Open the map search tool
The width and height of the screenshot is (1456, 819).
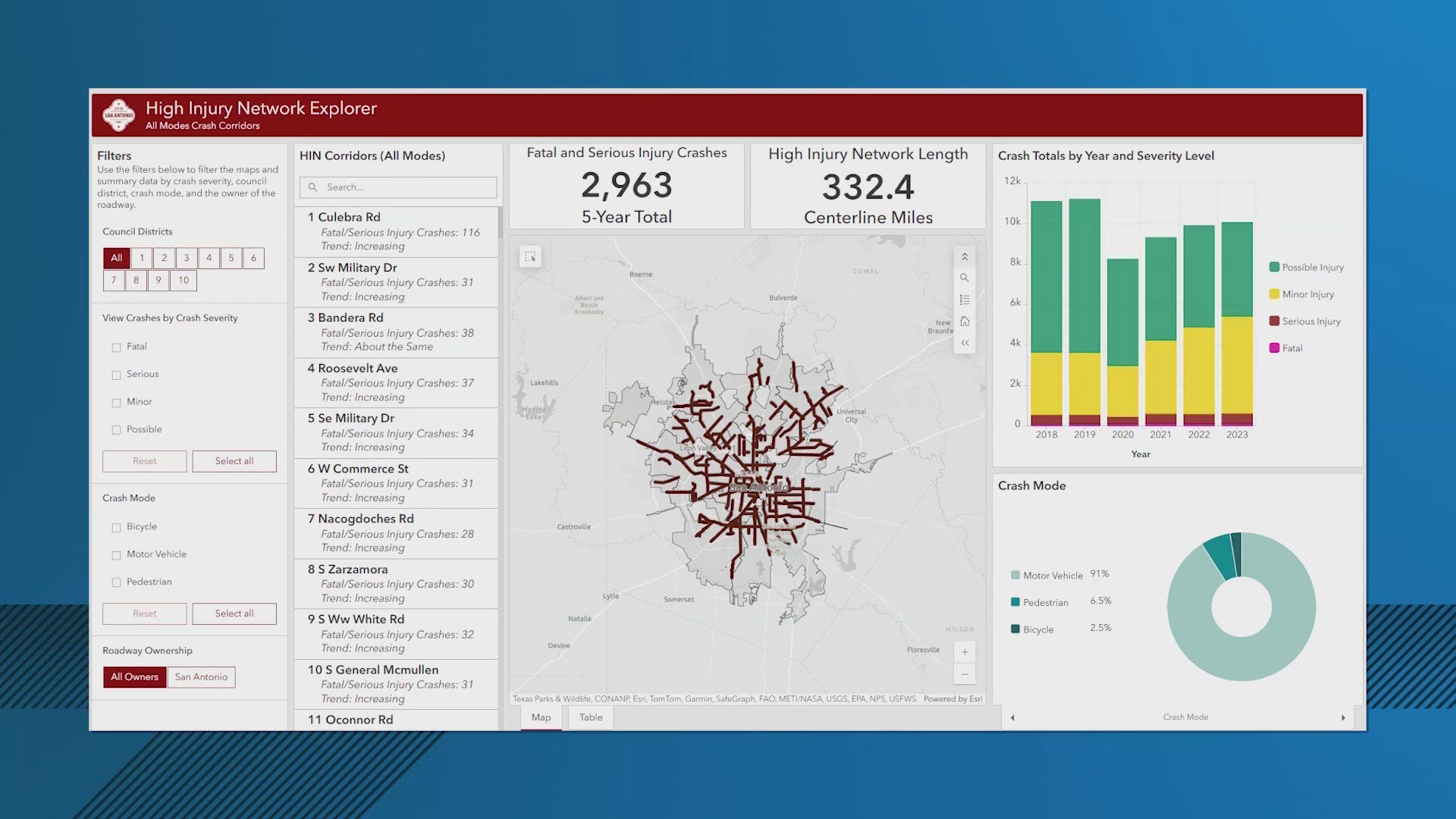965,278
